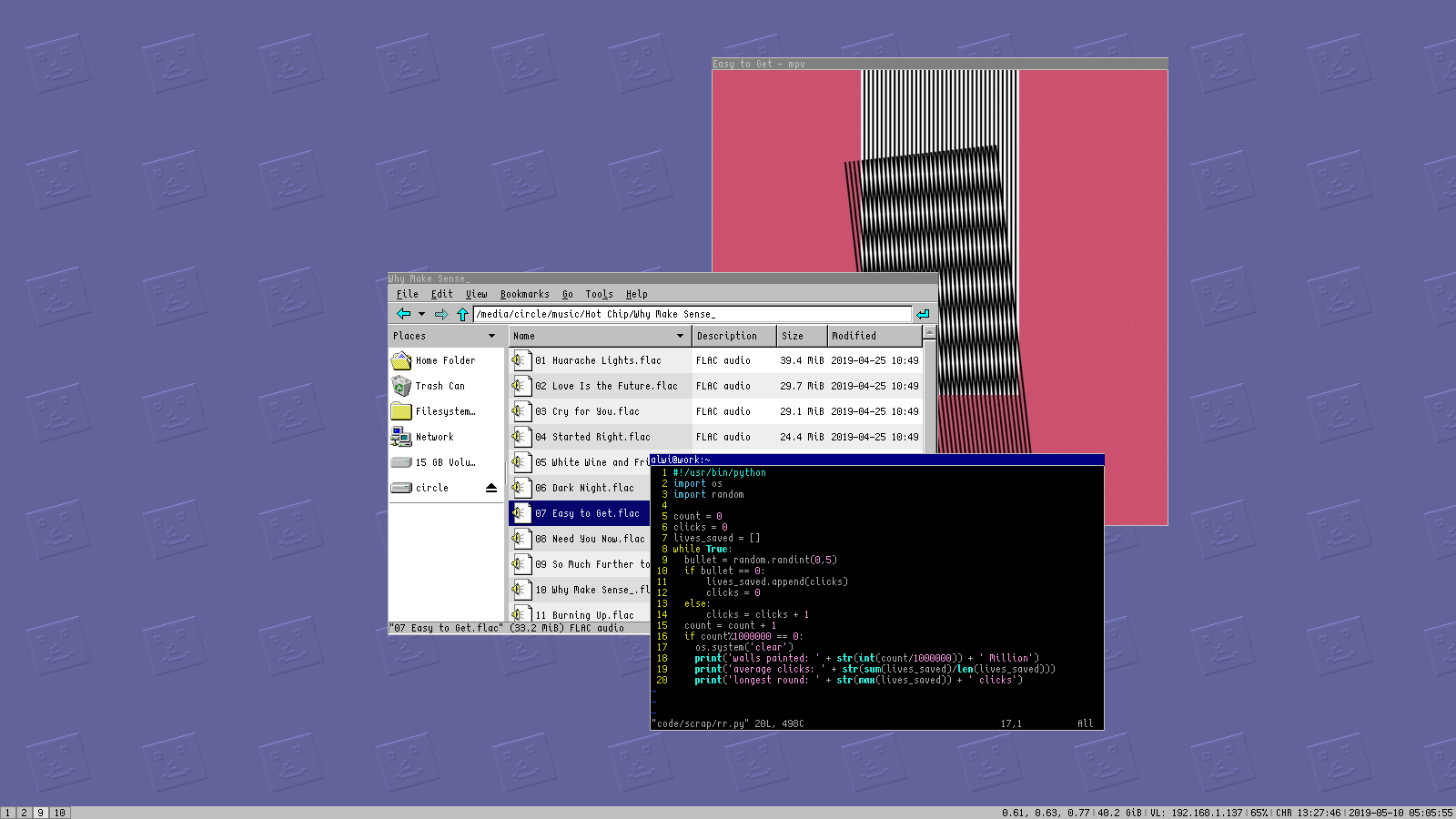Click the Back navigation arrow
1456x819 pixels.
(x=403, y=314)
